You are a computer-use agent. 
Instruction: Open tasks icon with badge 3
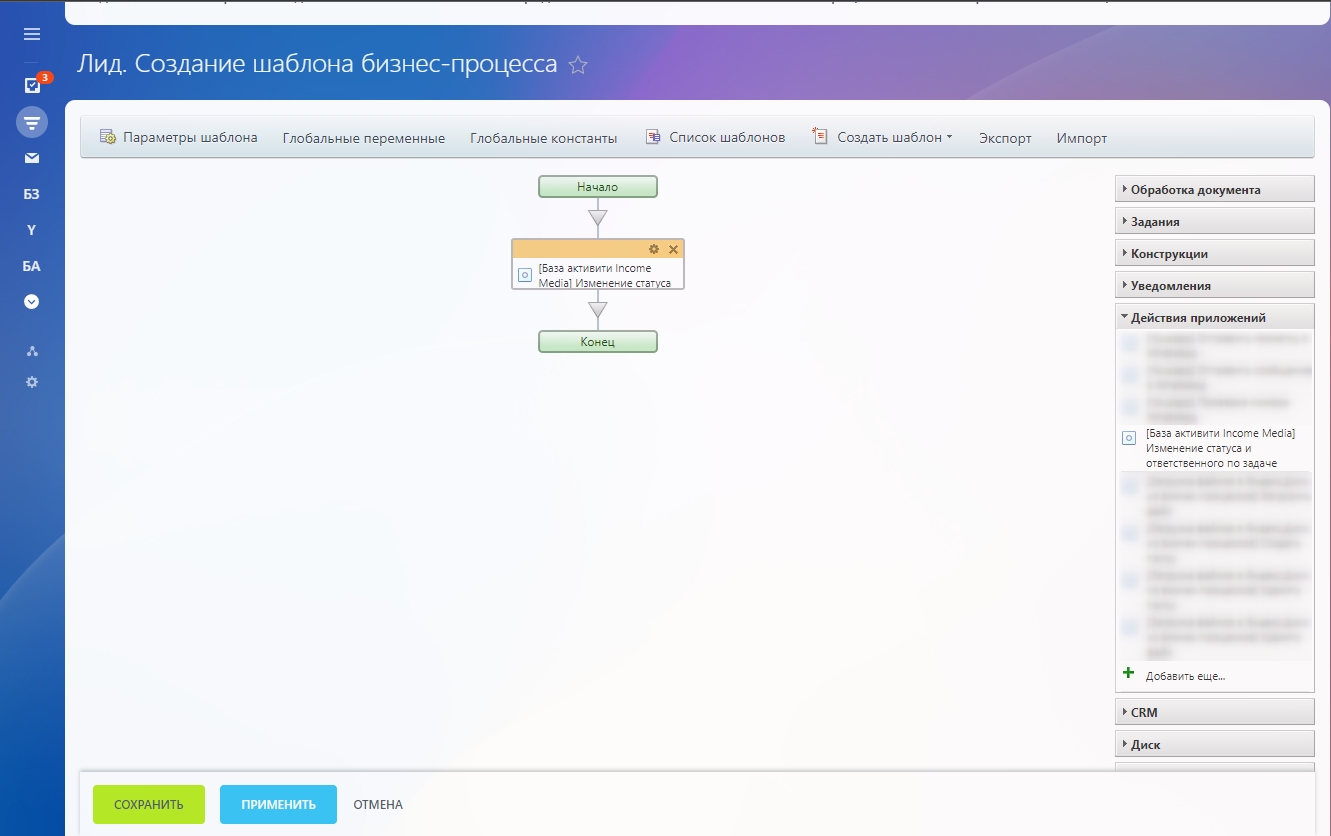(x=32, y=85)
